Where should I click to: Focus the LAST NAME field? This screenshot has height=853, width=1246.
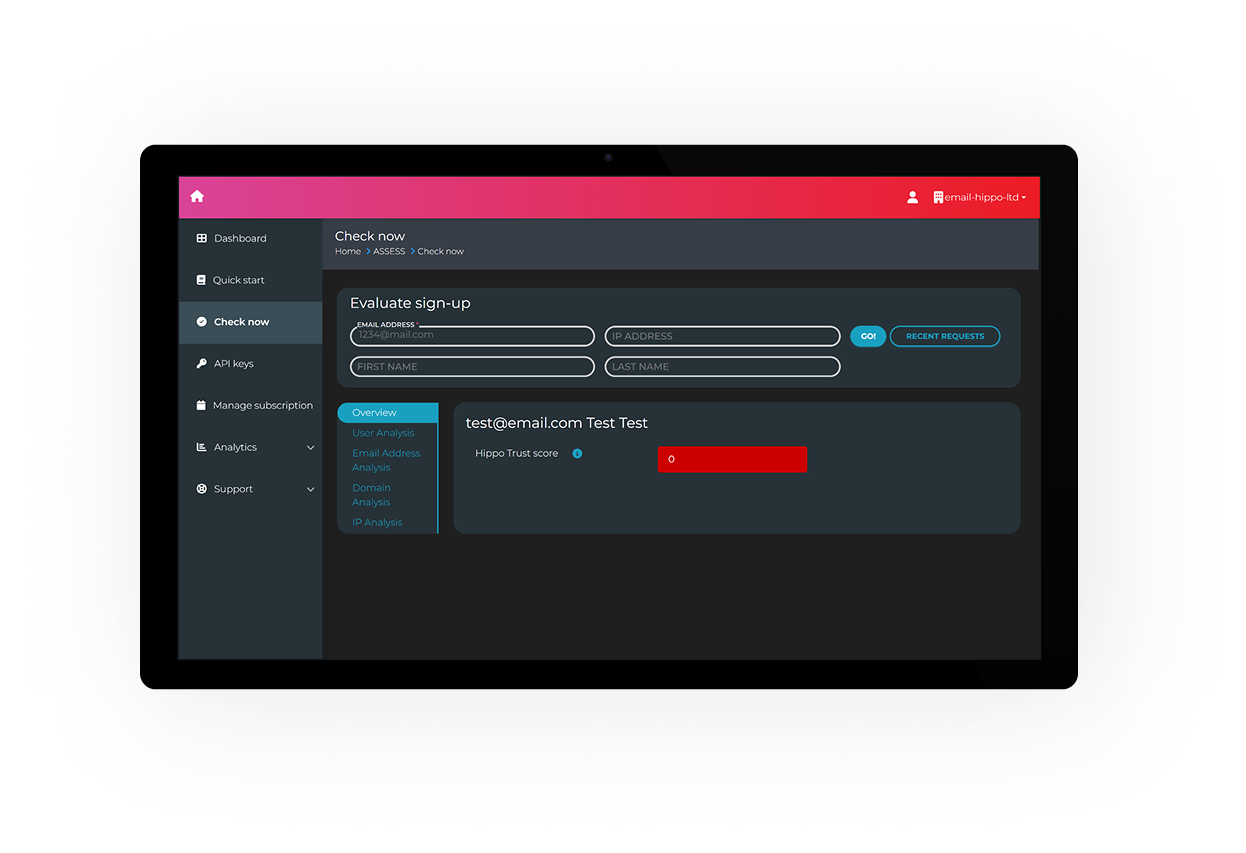coord(722,367)
